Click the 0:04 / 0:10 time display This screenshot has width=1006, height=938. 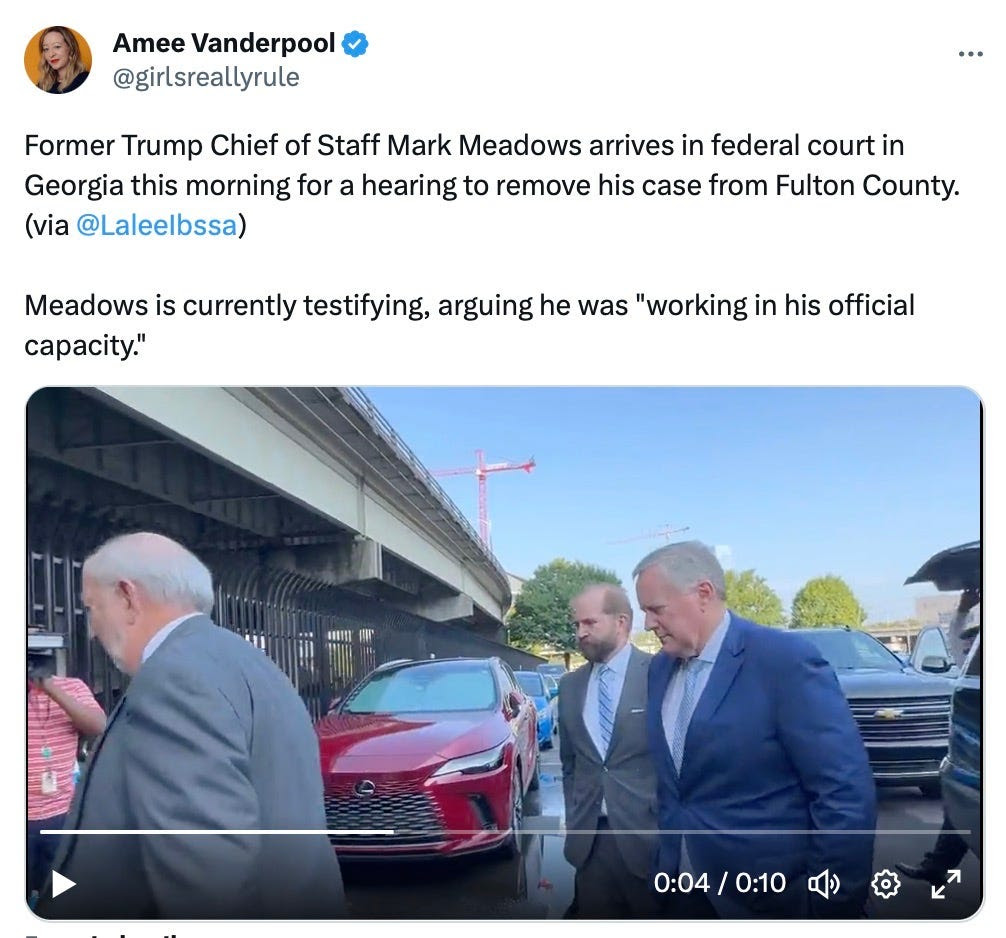(719, 883)
